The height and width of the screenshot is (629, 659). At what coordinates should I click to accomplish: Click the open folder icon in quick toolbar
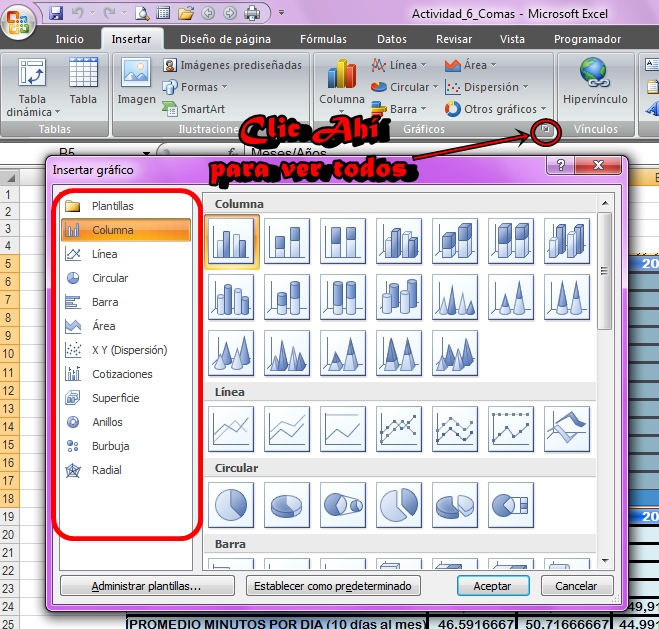[x=185, y=14]
